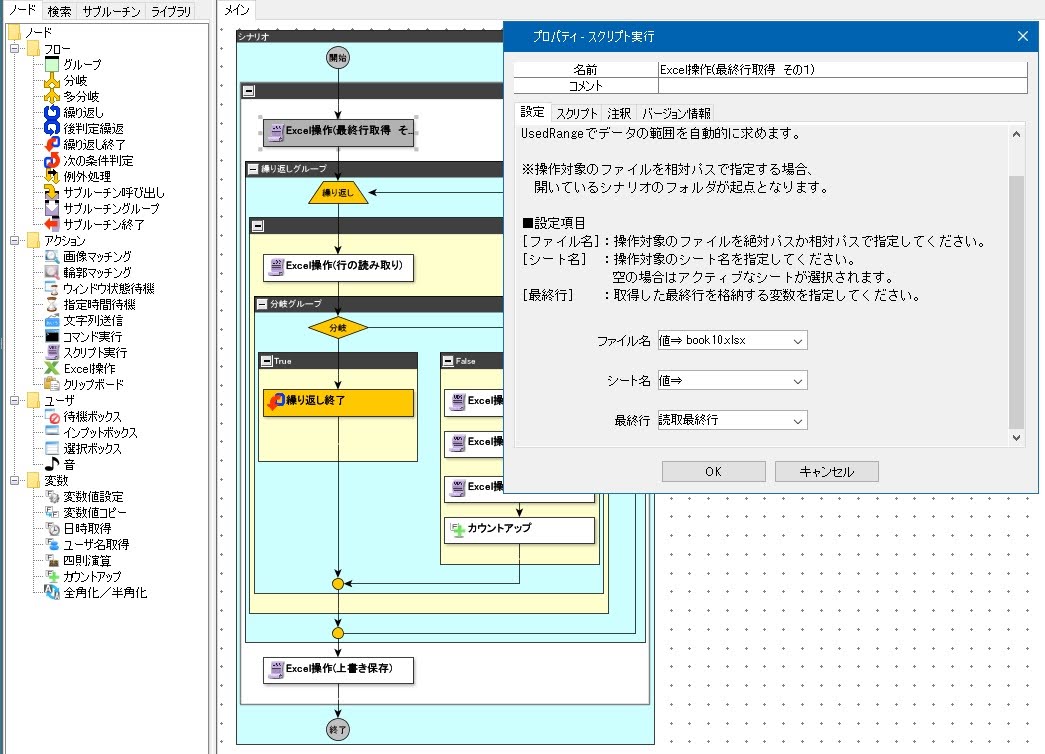
Task: Select the サブルーチングループ node icon
Action: [52, 209]
